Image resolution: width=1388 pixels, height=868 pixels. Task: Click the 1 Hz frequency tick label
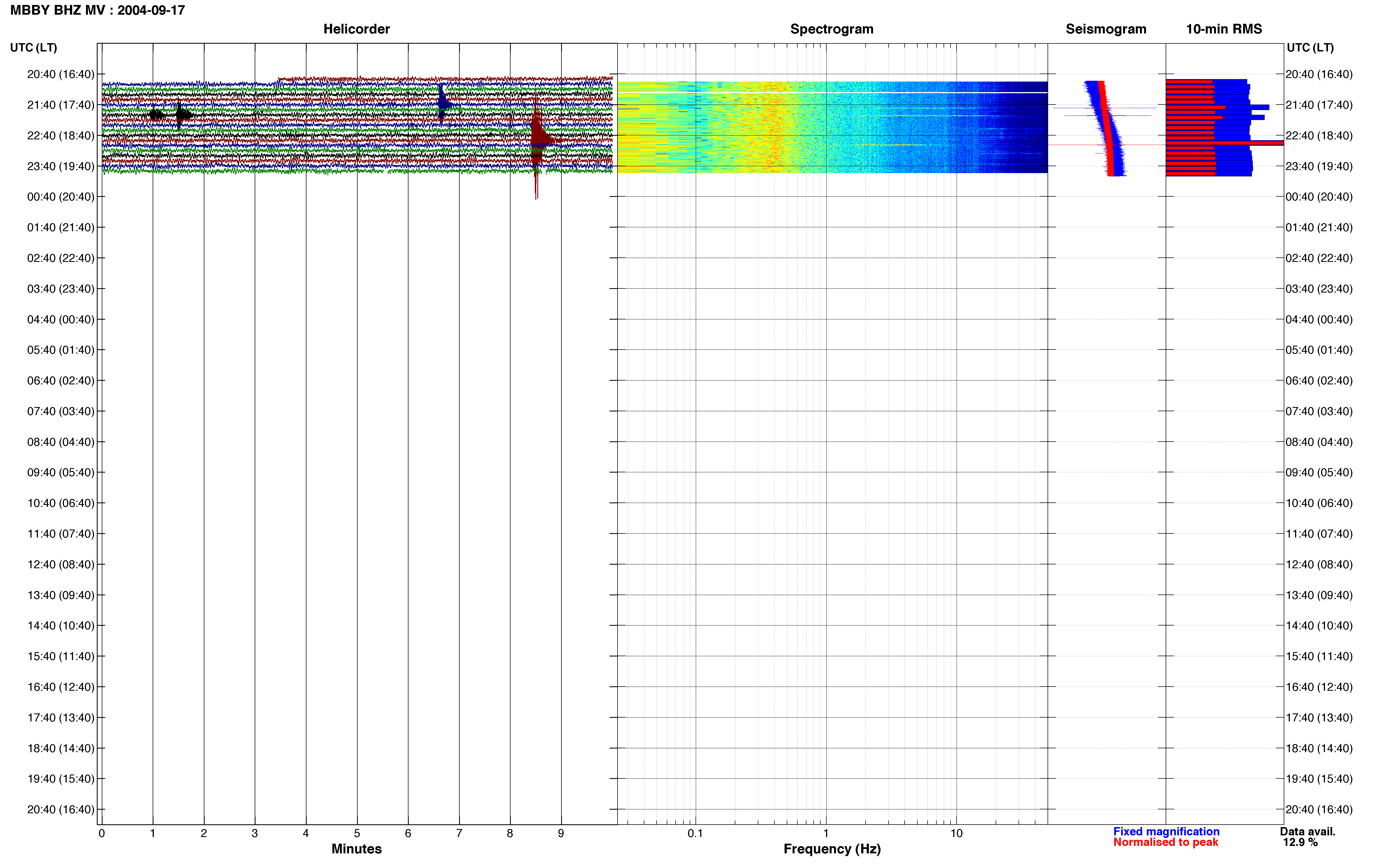point(826,833)
